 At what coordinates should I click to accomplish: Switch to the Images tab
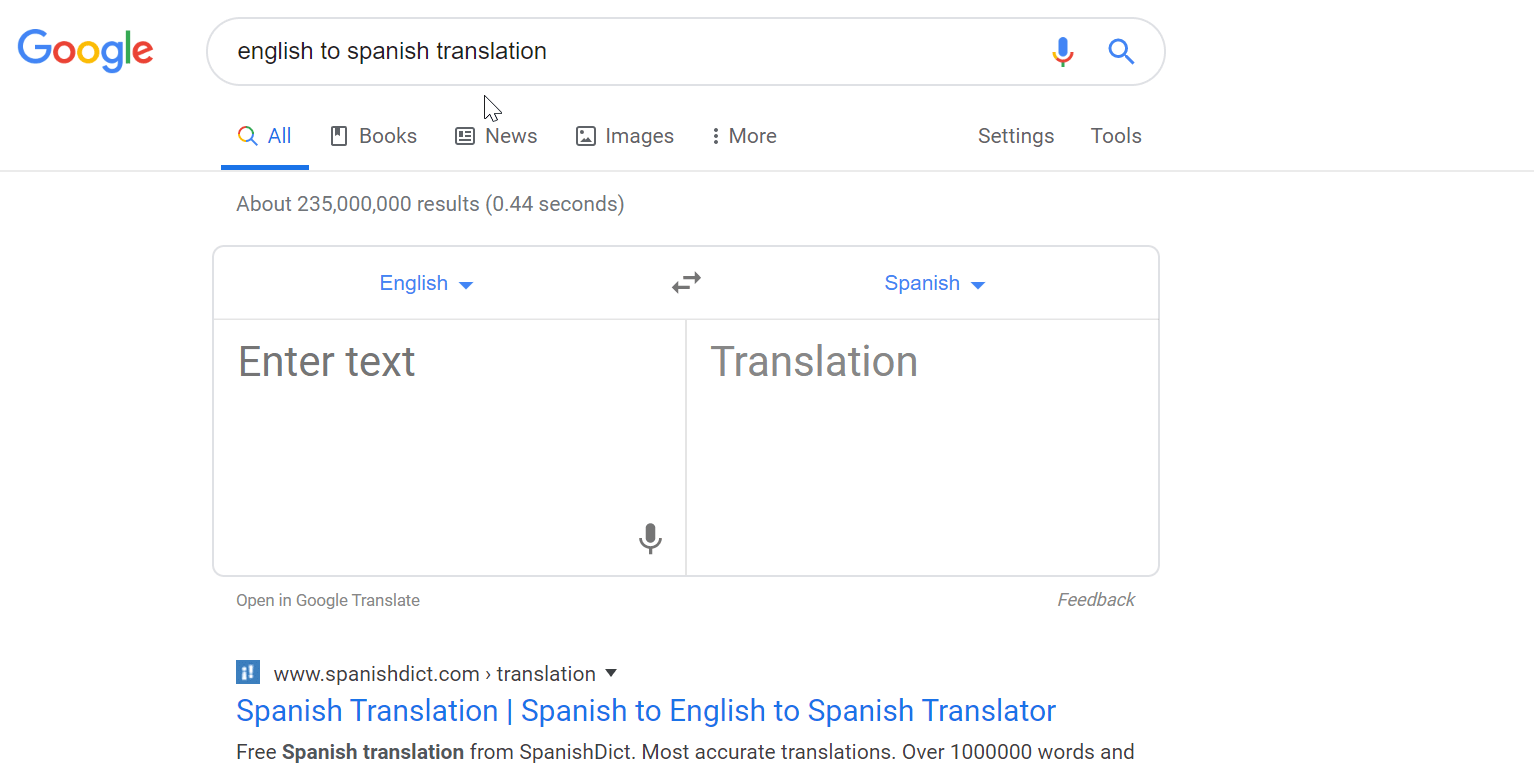point(625,136)
